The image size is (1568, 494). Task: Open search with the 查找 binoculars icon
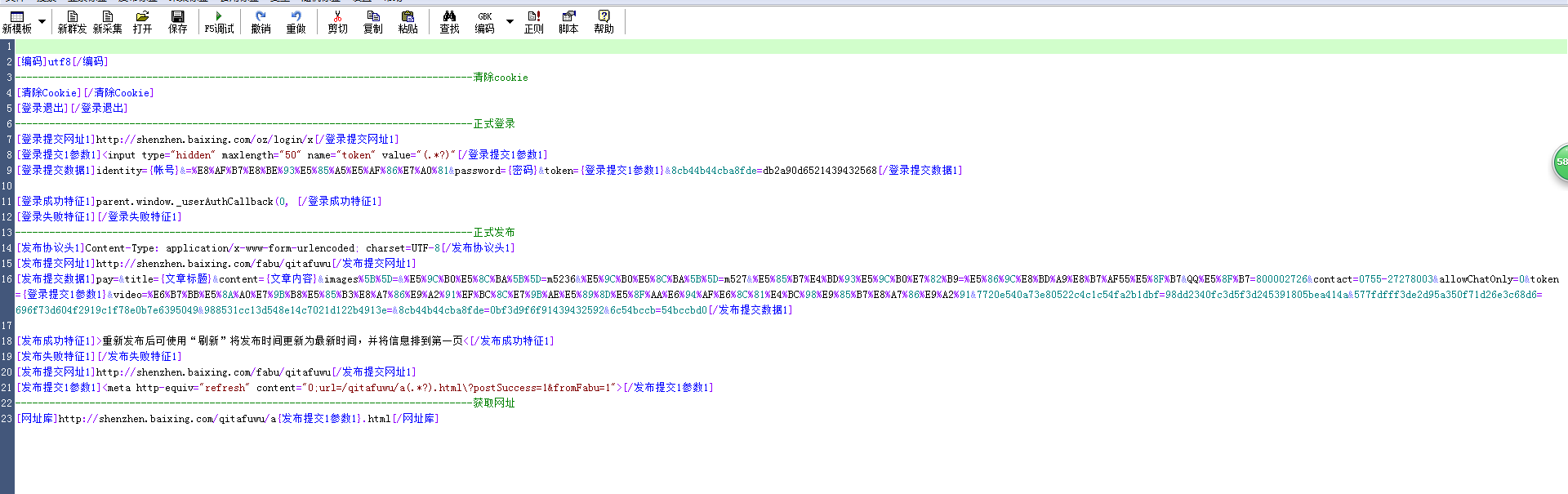449,21
